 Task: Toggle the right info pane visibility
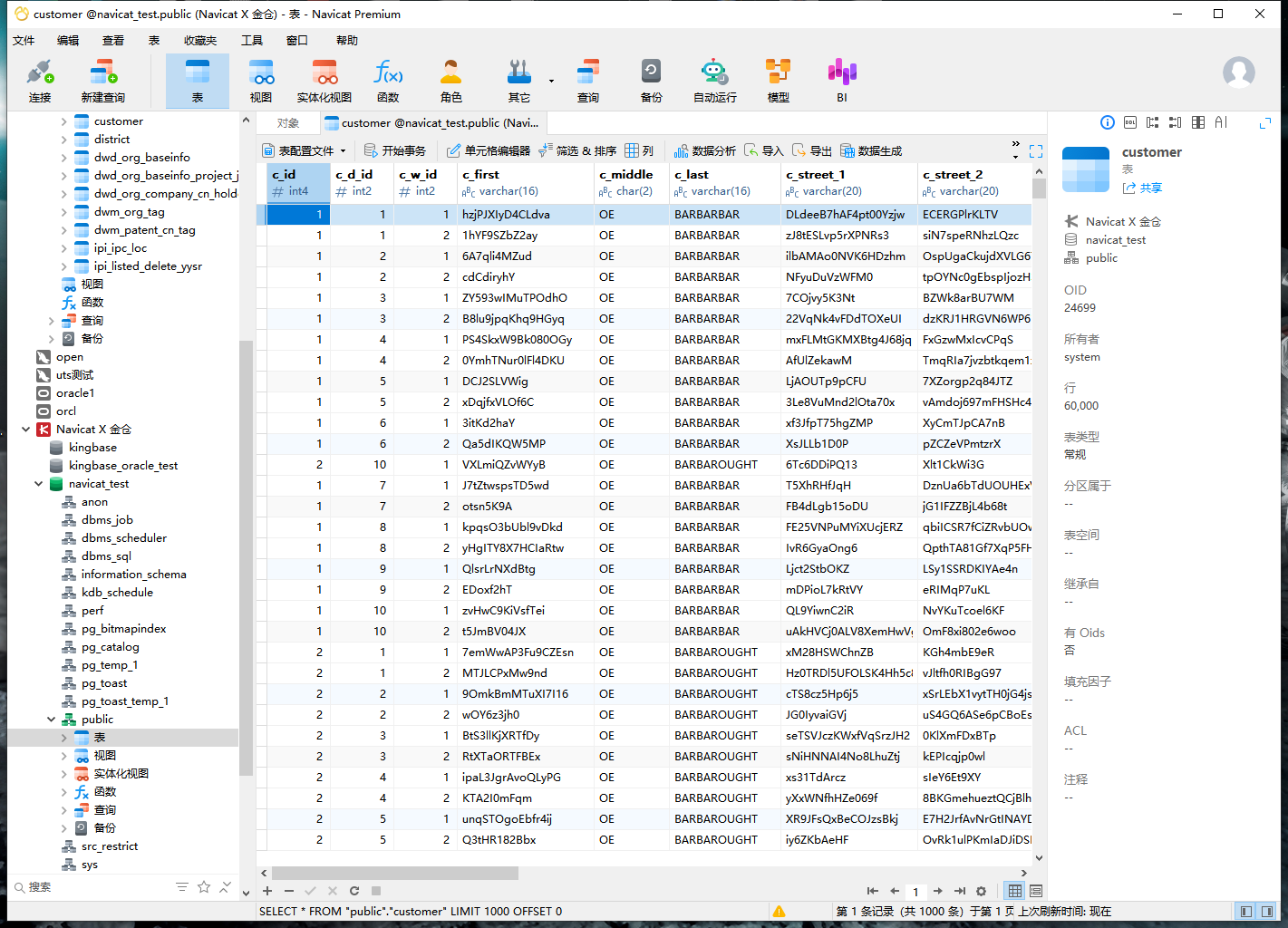coord(1267,911)
